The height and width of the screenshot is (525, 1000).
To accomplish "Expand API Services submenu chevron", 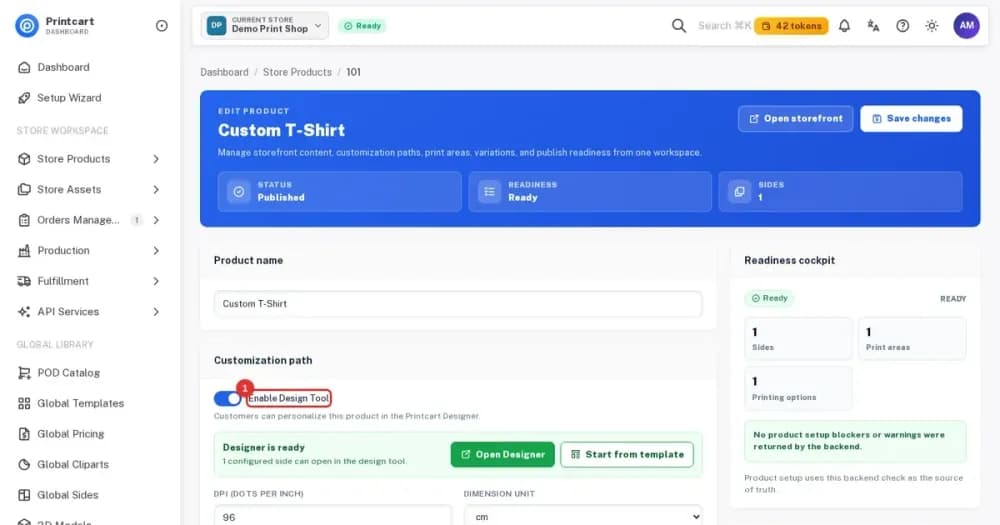I will click(x=156, y=312).
